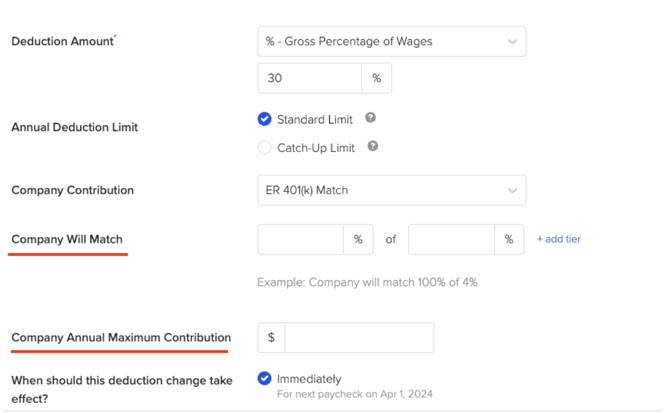Click the Immediately label text

309,379
